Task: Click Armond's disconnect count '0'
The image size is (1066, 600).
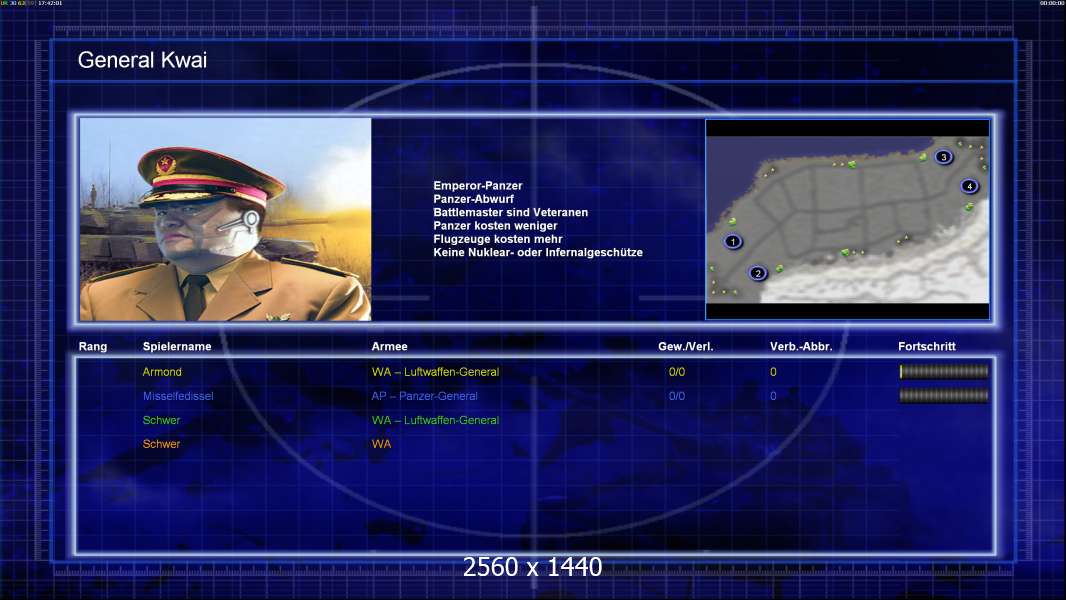Action: click(x=773, y=372)
